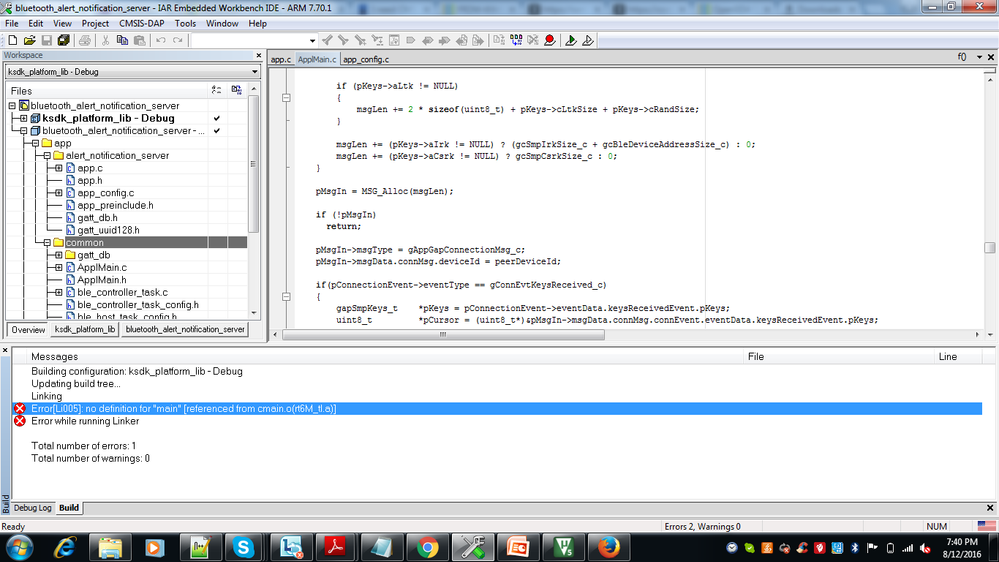Select the 'Error while running Linker' message
Screen dimensions: 999x562
[x=85, y=421]
